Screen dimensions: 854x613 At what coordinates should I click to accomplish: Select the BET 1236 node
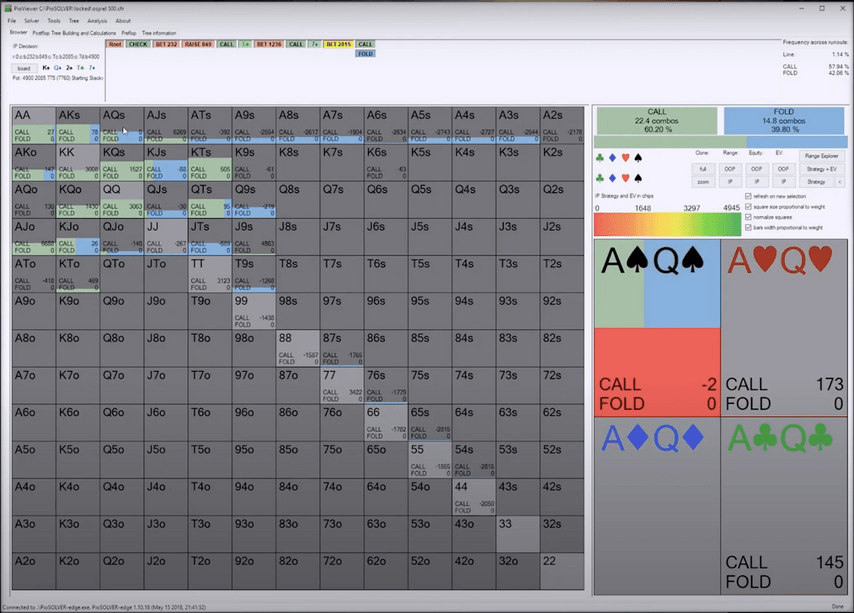269,44
